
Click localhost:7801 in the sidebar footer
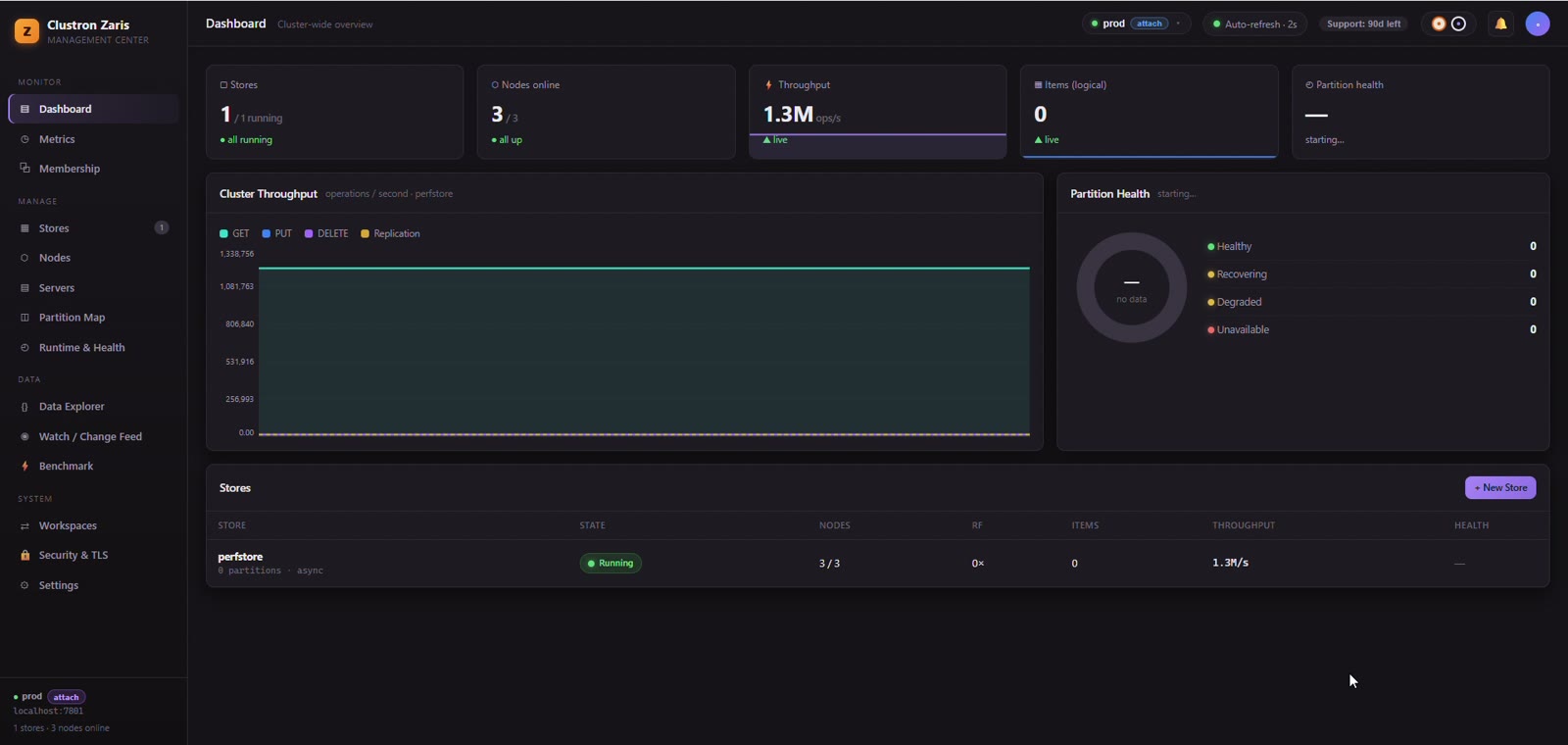(48, 712)
